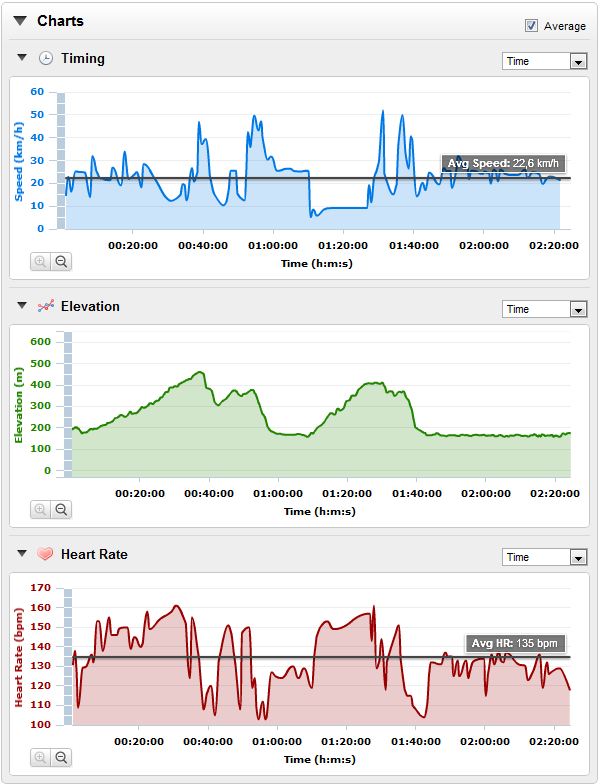Zoom in on the Elevation chart
Viewport: 600px width, 784px height.
pyautogui.click(x=41, y=509)
